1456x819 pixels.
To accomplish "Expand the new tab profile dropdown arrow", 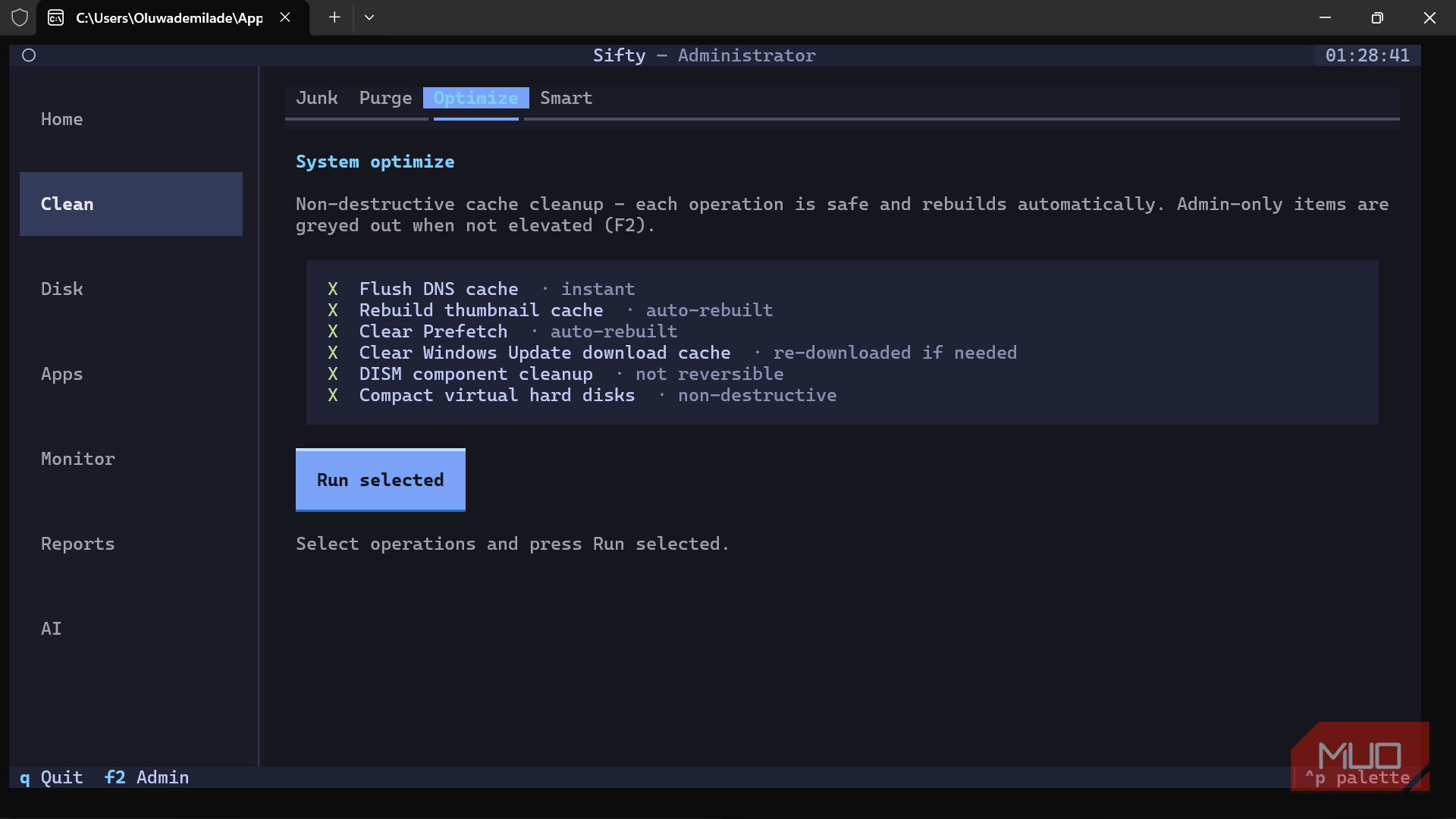I will [369, 17].
